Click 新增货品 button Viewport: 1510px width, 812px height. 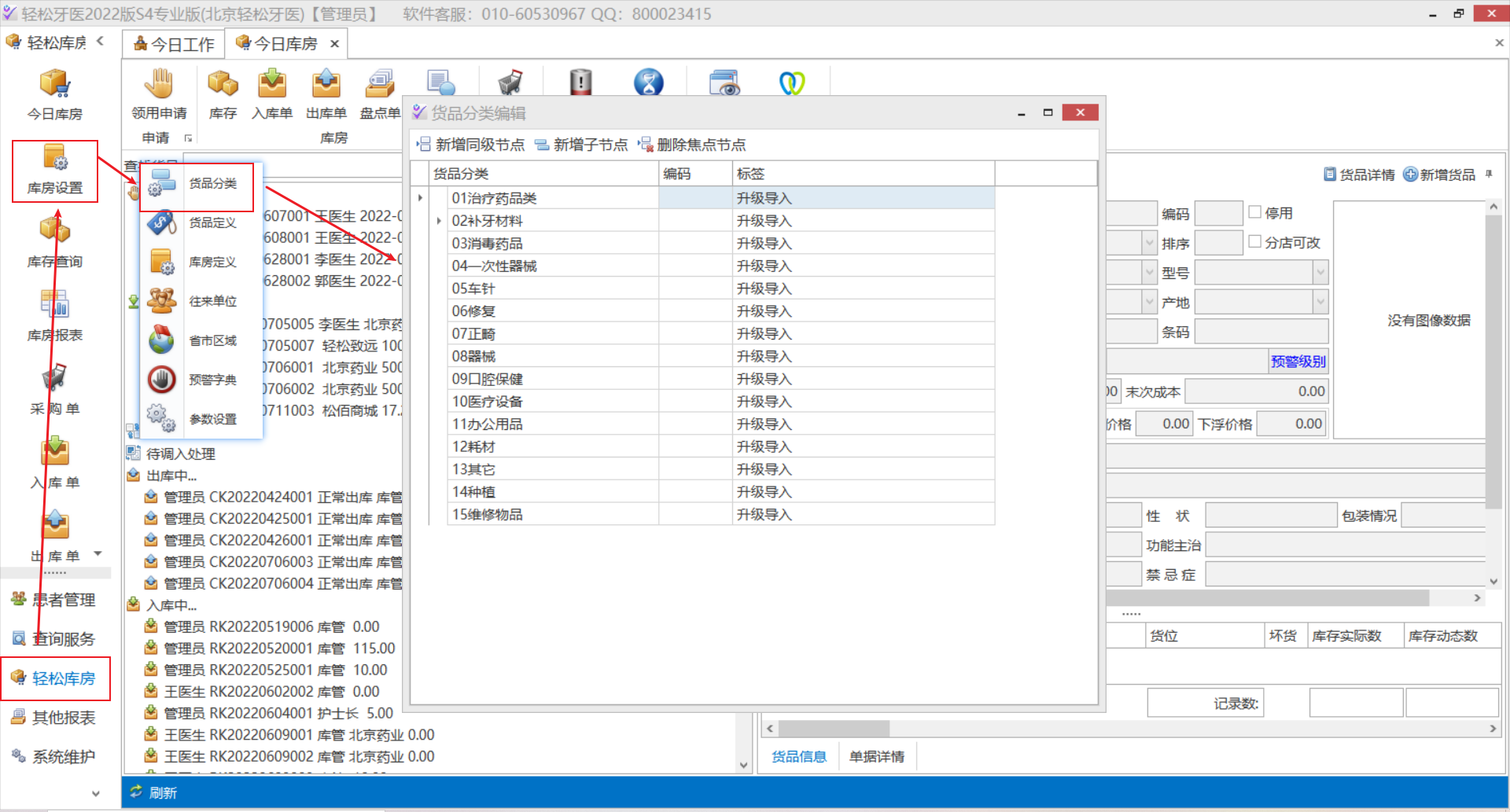1439,175
